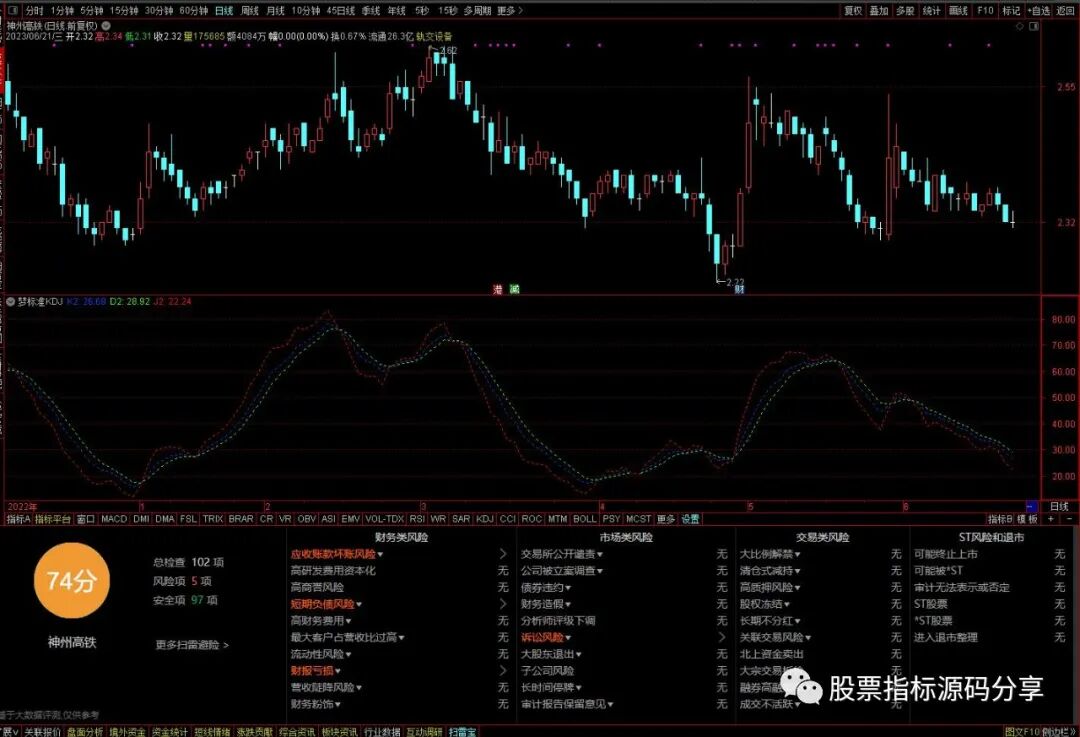Open the 行业数据 bottom tab
Screen dimensions: 1080x737
click(x=382, y=731)
